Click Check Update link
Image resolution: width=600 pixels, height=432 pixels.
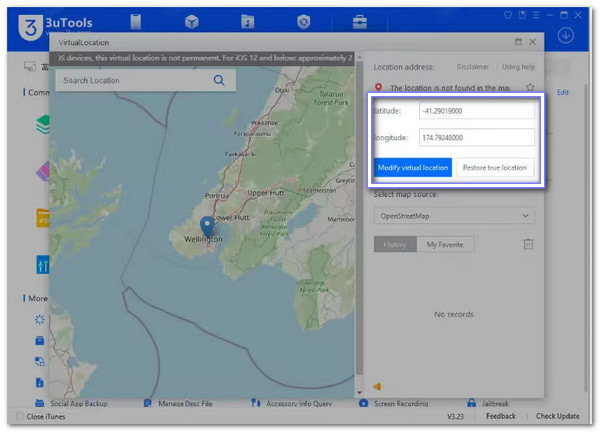click(558, 416)
